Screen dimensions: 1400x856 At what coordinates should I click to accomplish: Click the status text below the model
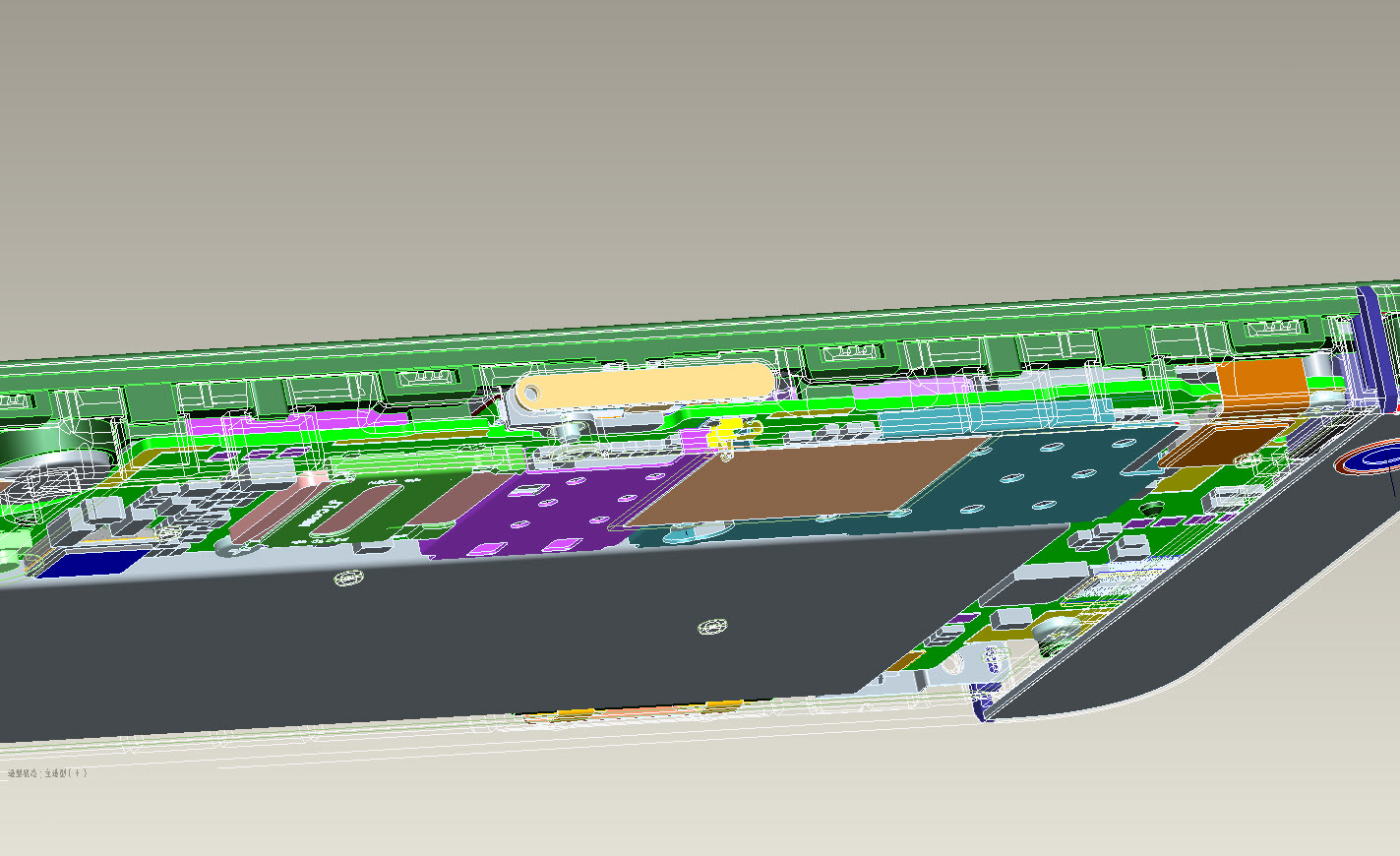(x=47, y=773)
